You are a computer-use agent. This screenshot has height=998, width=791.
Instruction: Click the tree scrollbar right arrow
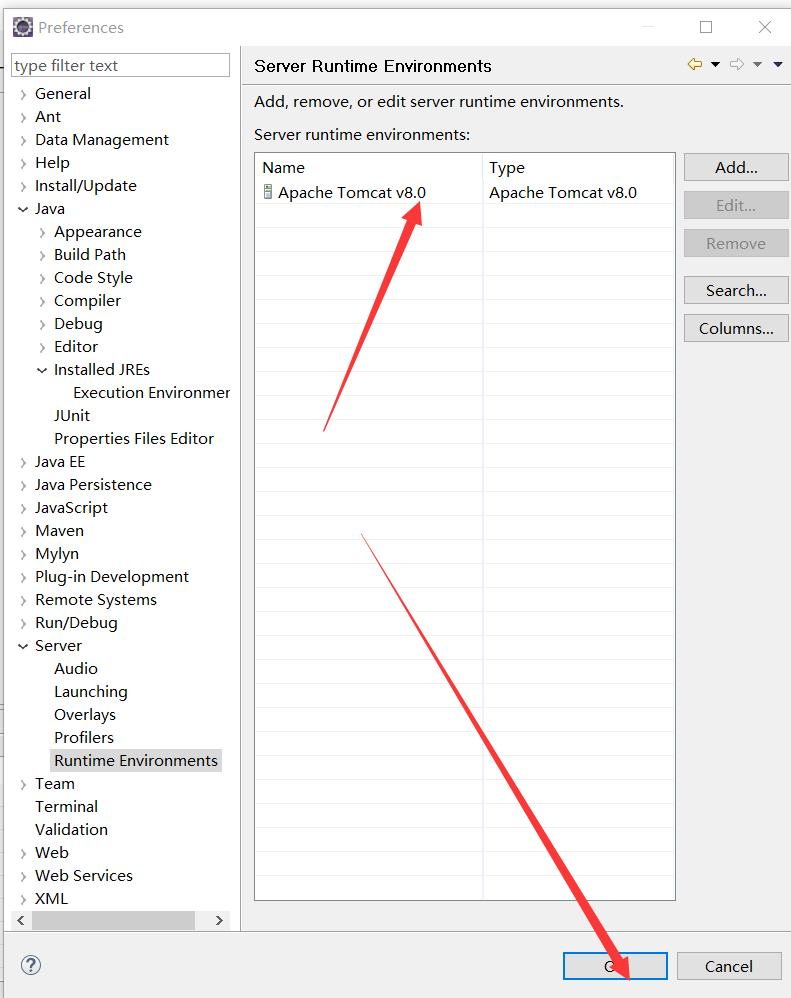(220, 920)
